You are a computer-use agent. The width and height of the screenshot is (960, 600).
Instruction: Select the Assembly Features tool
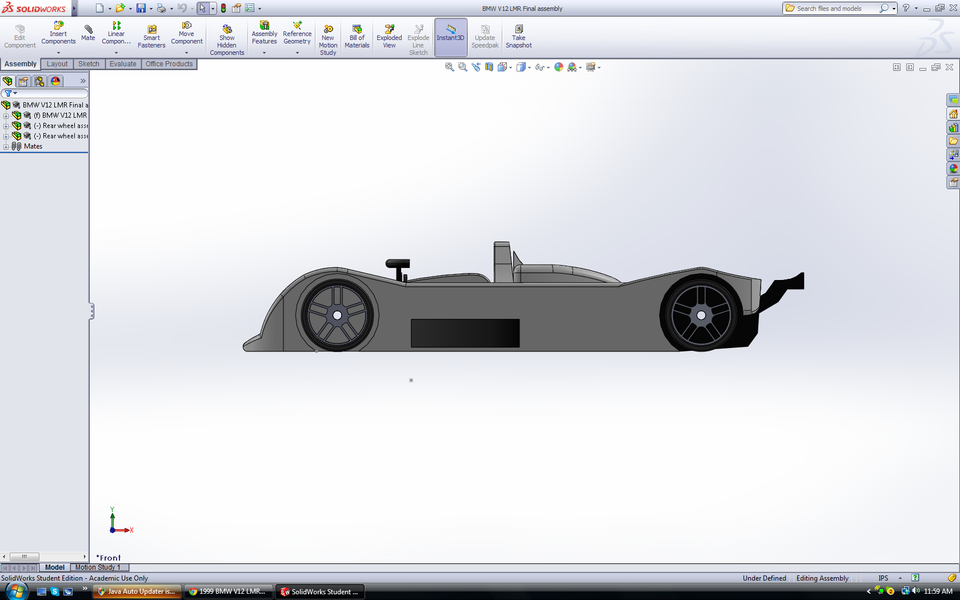264,32
